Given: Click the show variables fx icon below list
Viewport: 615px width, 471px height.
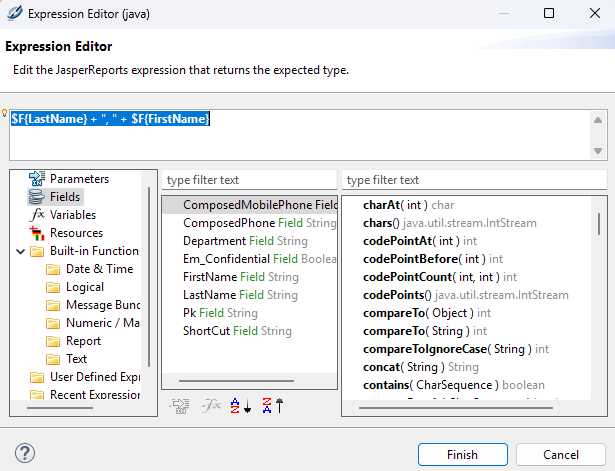Looking at the screenshot, I should click(x=211, y=405).
